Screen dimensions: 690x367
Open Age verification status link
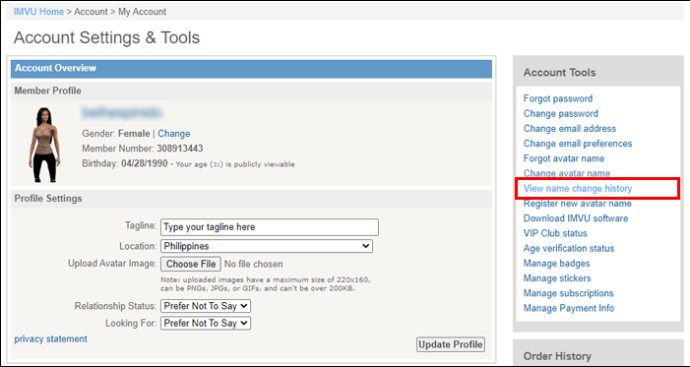click(x=569, y=248)
